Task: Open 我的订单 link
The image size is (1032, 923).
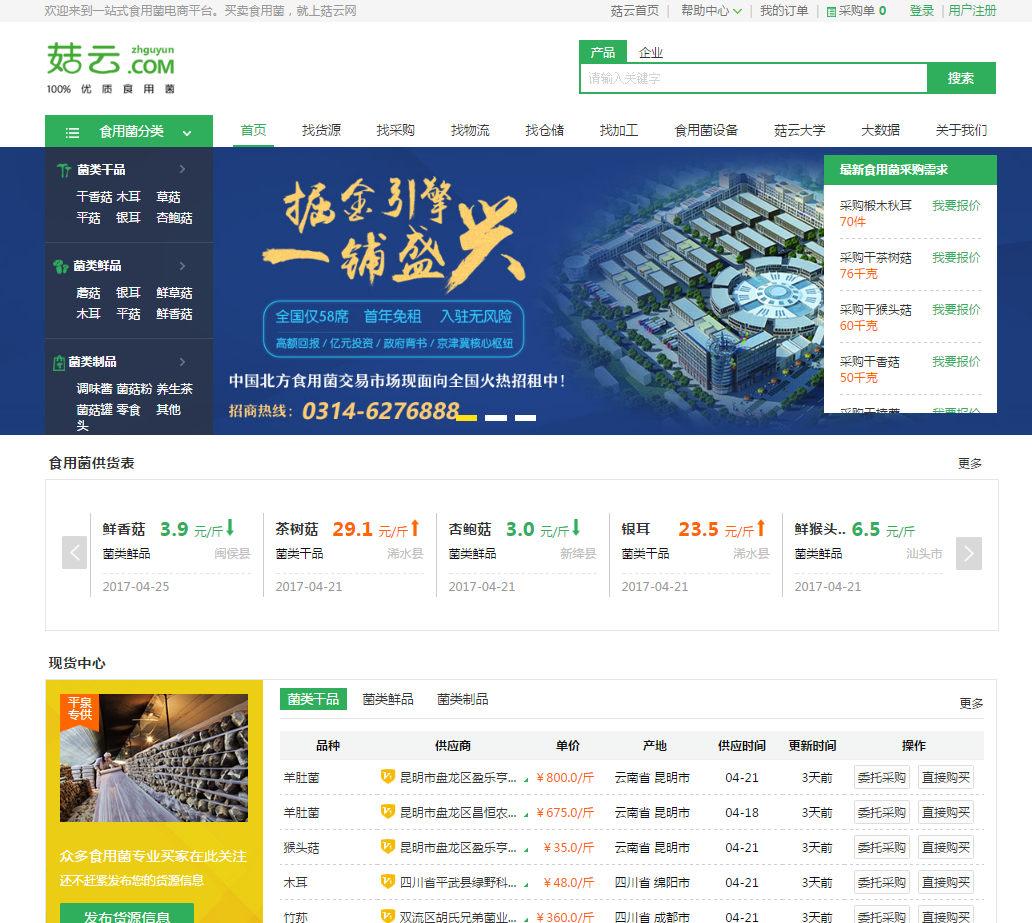Action: (784, 11)
